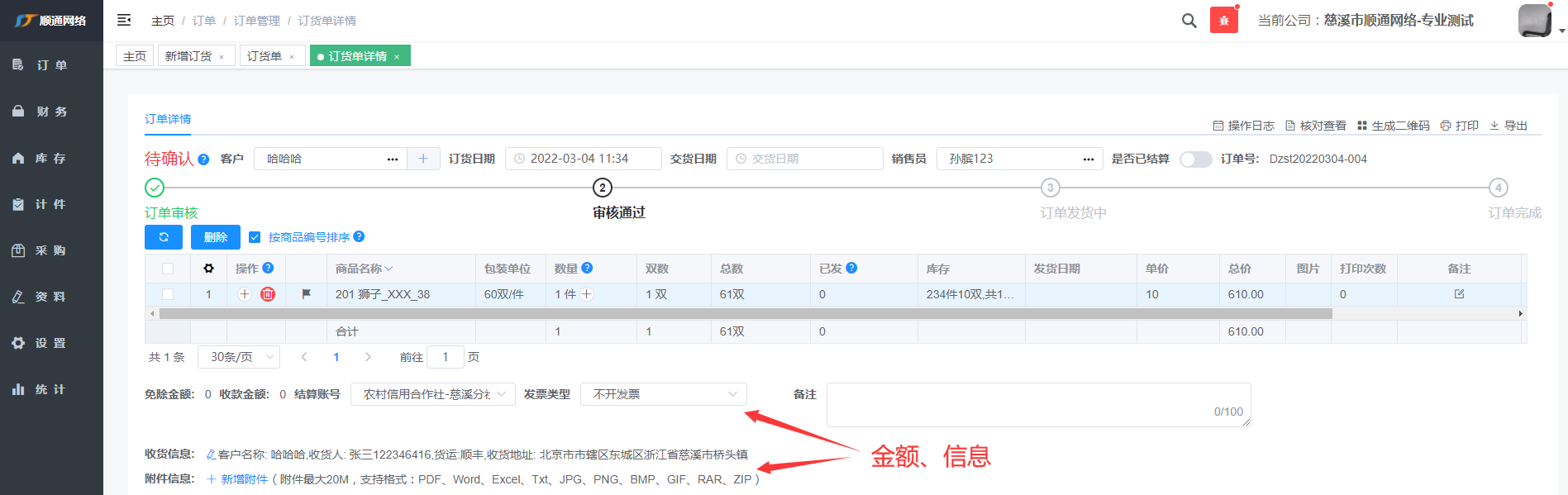Delete row 1 using red trash icon
1568x495 pixels.
click(268, 294)
